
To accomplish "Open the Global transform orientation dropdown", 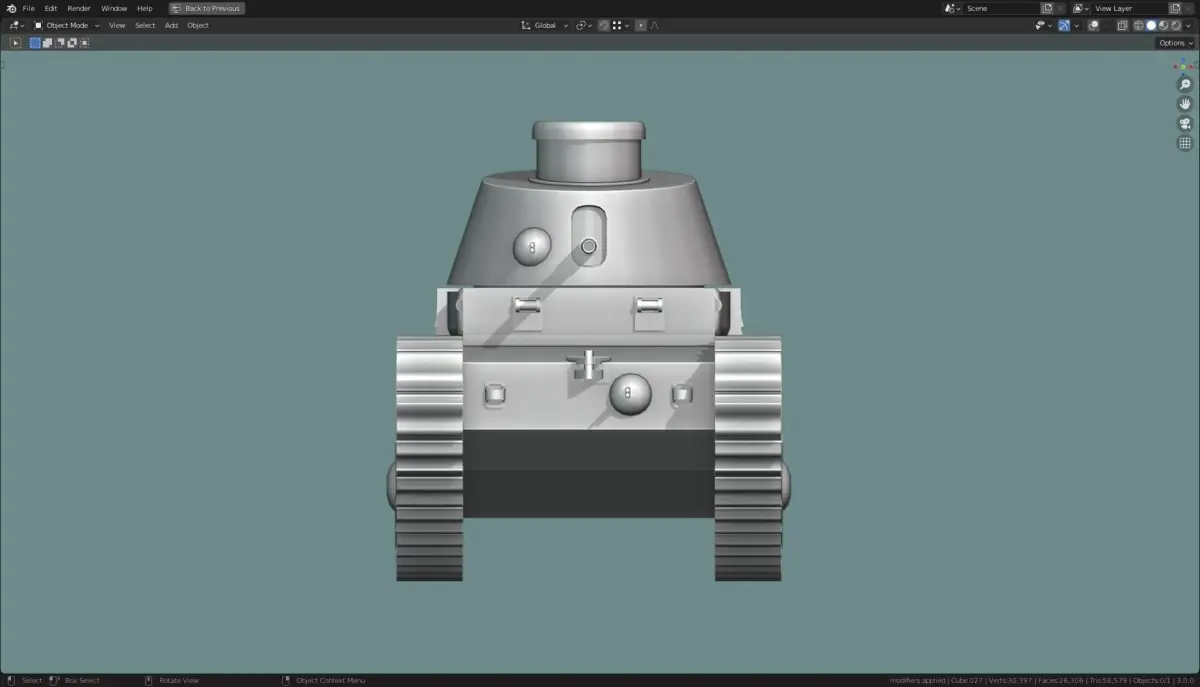I will point(545,25).
